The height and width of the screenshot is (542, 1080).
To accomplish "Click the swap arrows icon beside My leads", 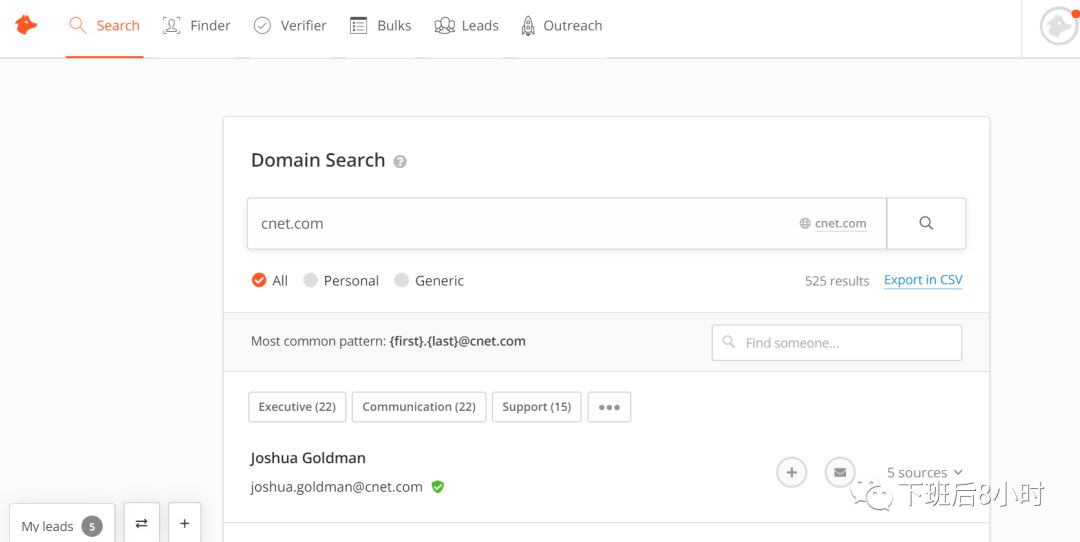I will 141,524.
